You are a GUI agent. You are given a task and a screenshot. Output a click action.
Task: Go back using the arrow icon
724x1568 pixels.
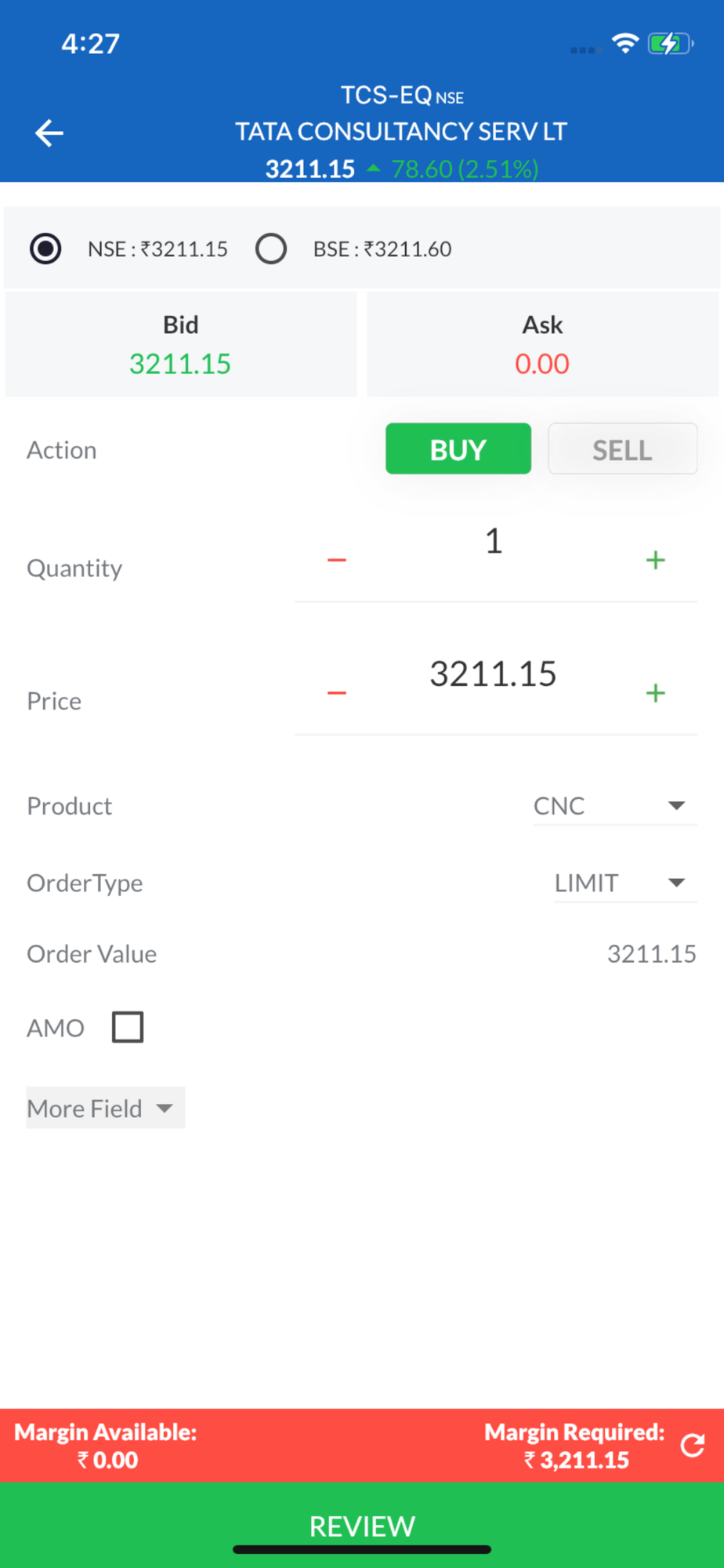coord(49,133)
